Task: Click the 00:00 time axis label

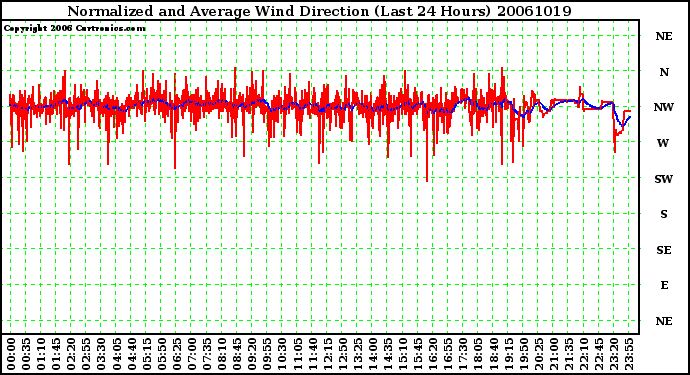Action: 11,354
